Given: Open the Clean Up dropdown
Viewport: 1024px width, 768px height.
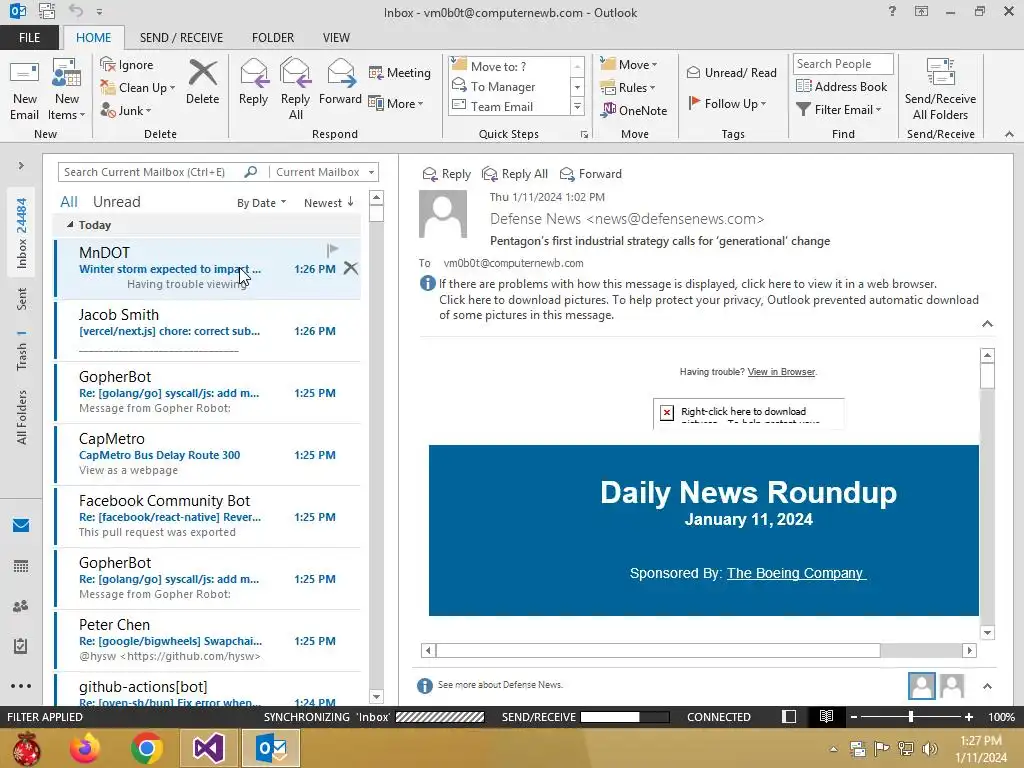Looking at the screenshot, I should (x=138, y=88).
